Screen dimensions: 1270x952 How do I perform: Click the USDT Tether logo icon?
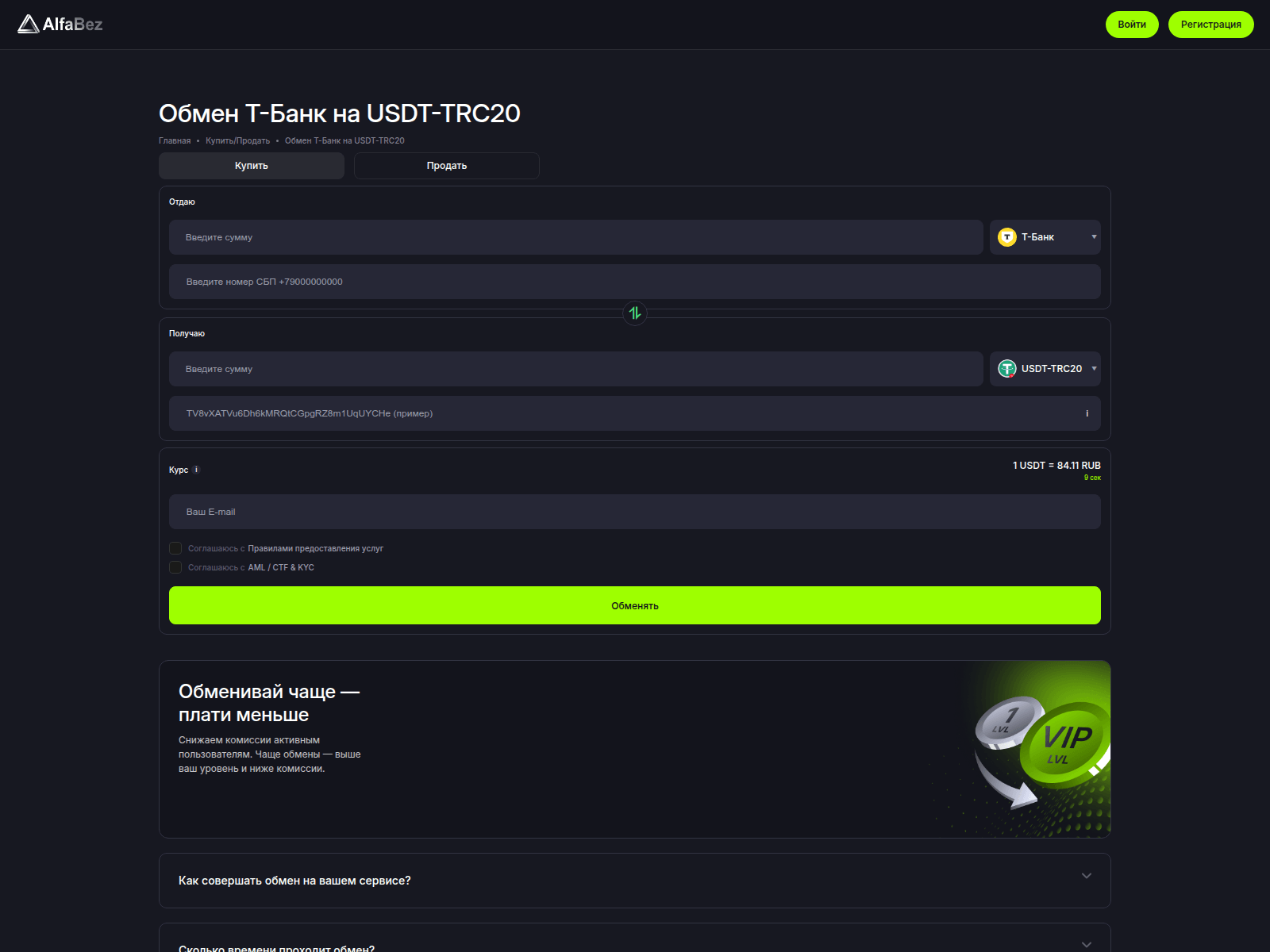(1007, 369)
